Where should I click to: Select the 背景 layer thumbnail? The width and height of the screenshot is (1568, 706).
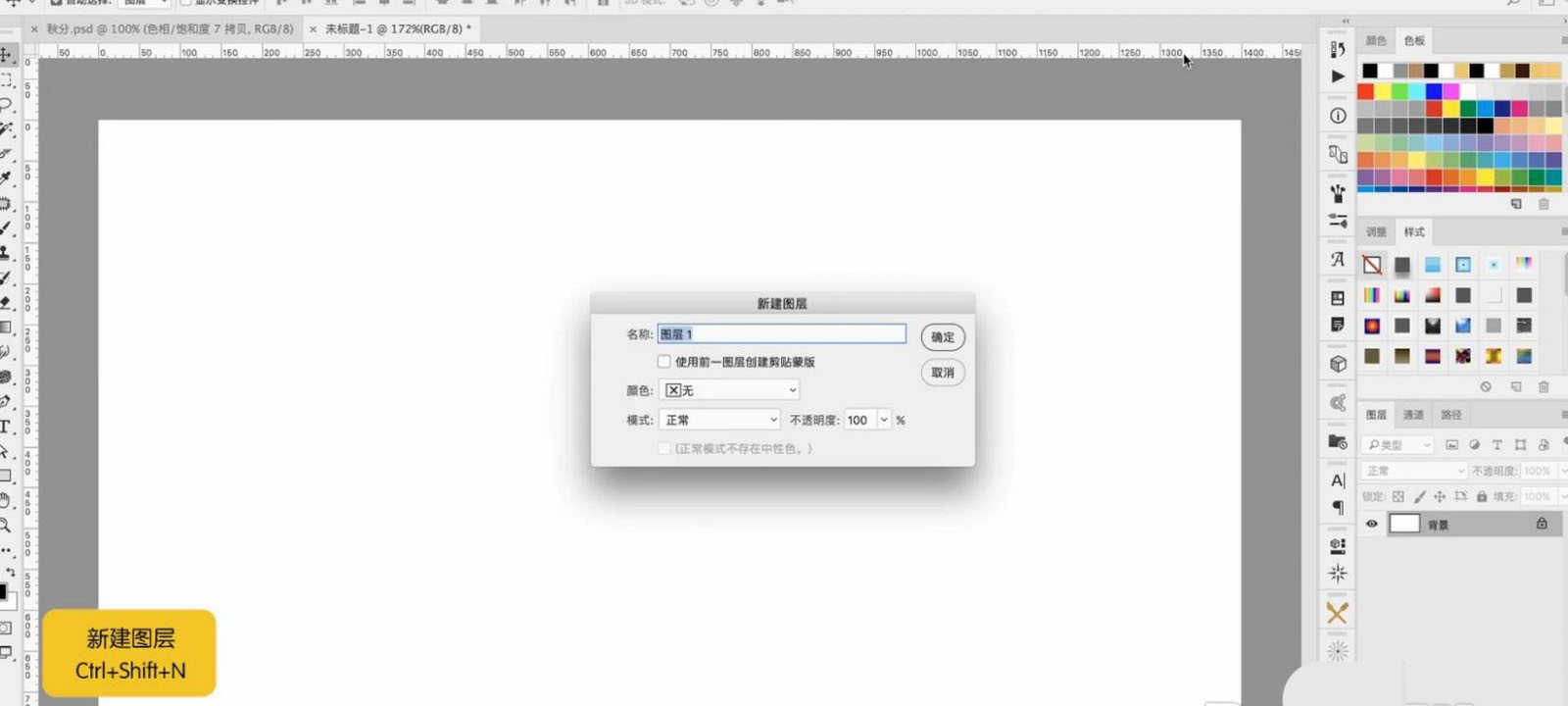pos(1404,524)
